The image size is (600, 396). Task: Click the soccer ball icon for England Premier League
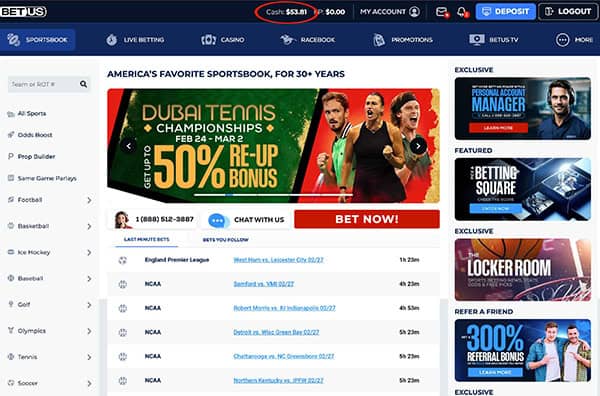tap(122, 260)
